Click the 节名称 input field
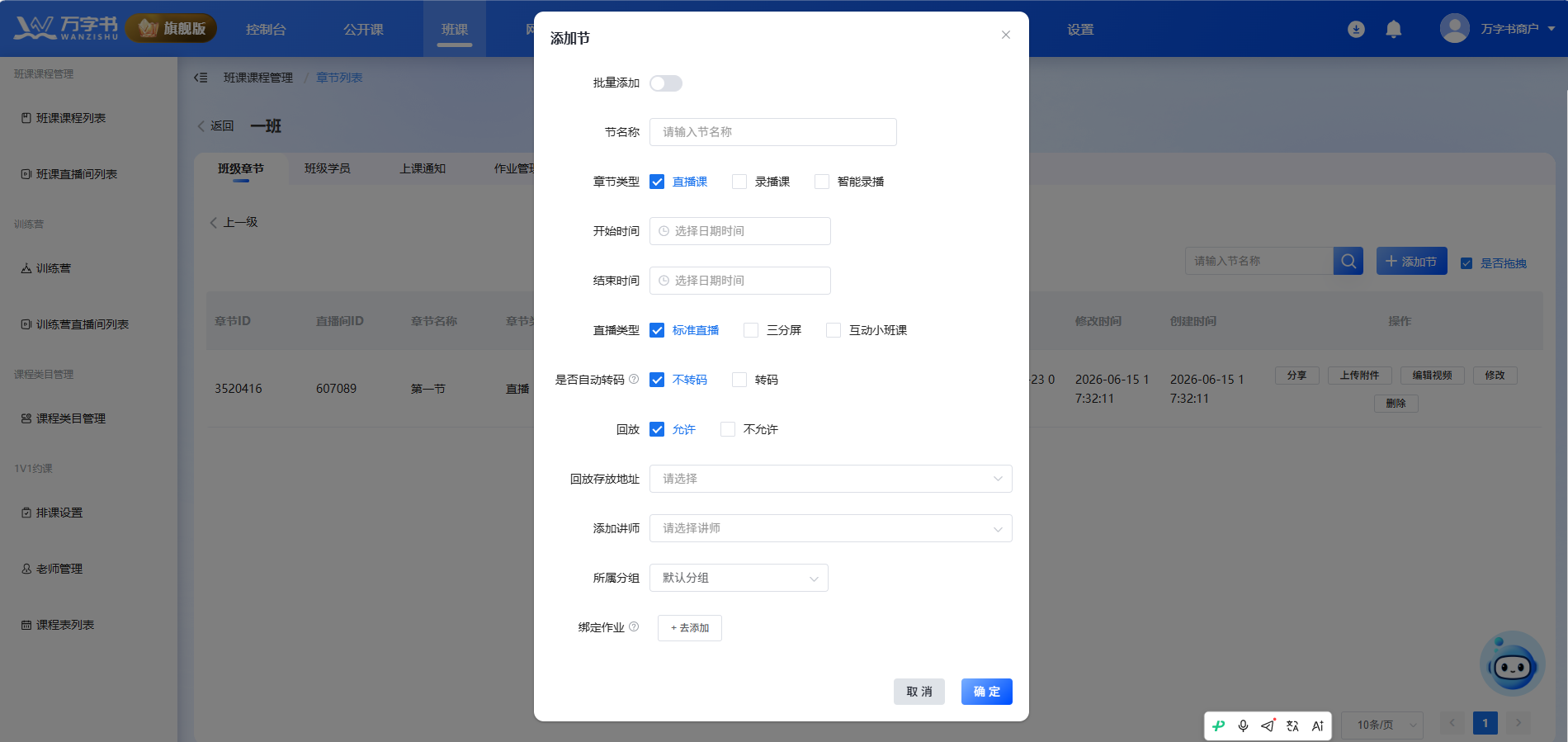Screen dimensions: 1568x742 pos(772,132)
